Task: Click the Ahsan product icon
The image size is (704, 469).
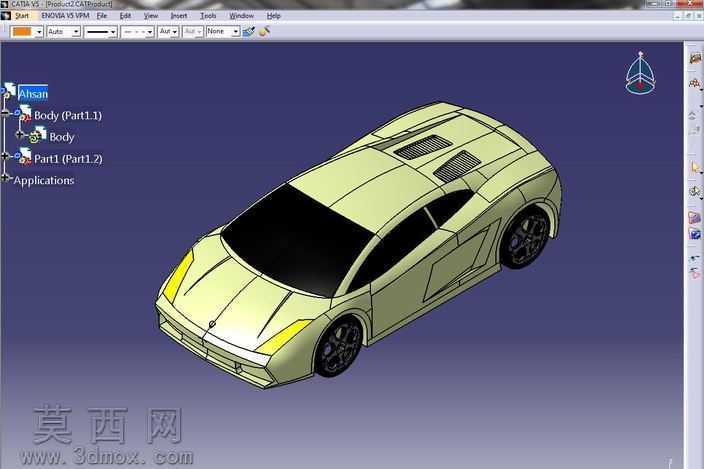Action: 9,90
